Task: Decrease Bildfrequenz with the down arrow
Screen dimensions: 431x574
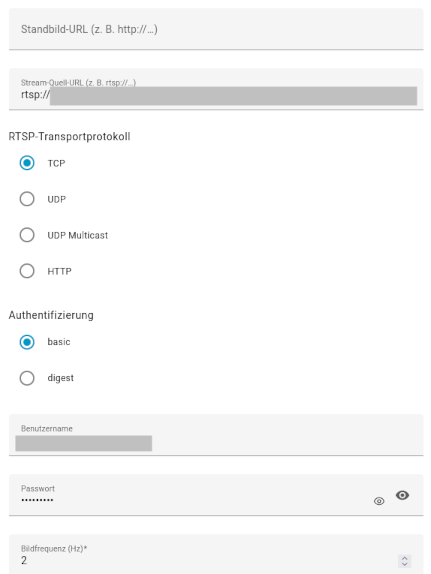Action: pyautogui.click(x=404, y=564)
